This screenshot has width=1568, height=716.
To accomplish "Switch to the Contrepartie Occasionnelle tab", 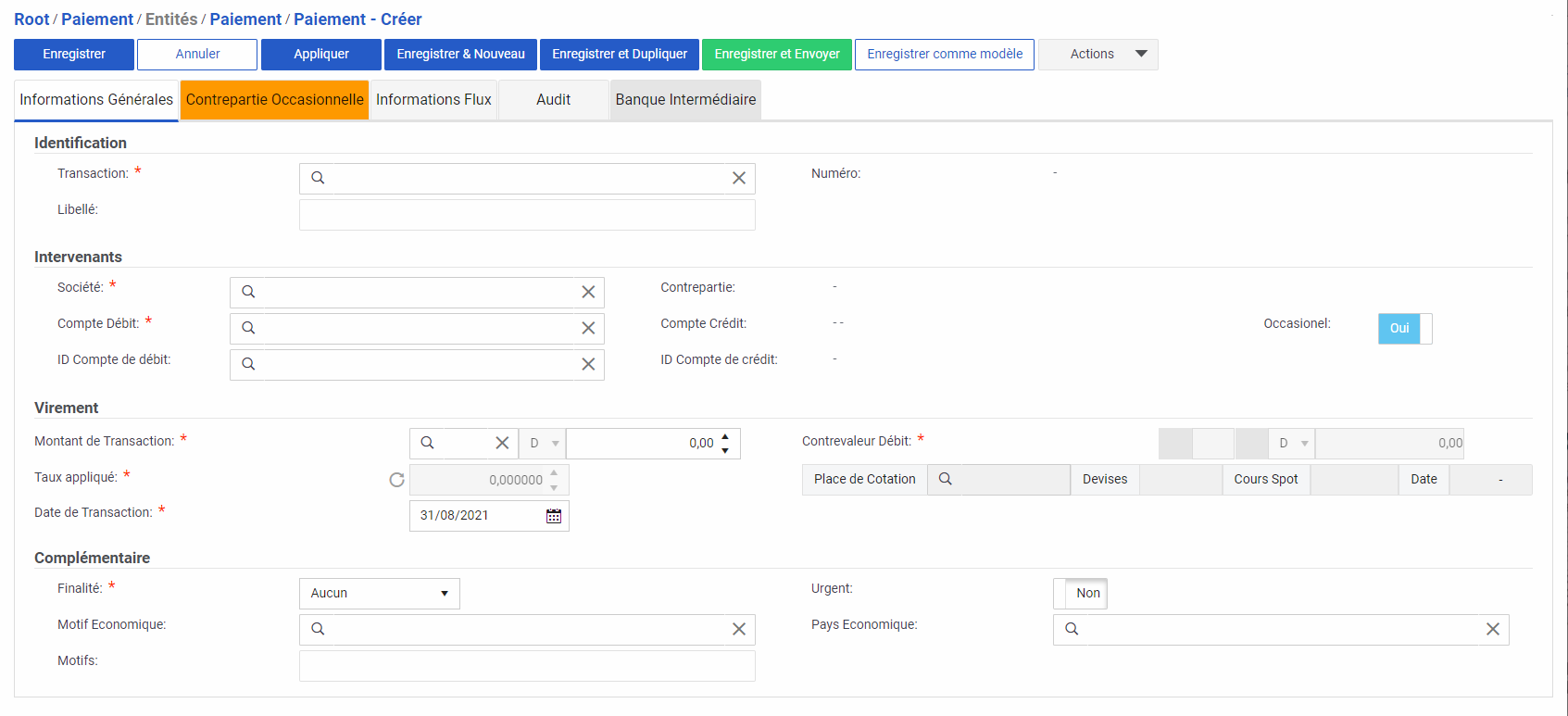I will click(274, 99).
